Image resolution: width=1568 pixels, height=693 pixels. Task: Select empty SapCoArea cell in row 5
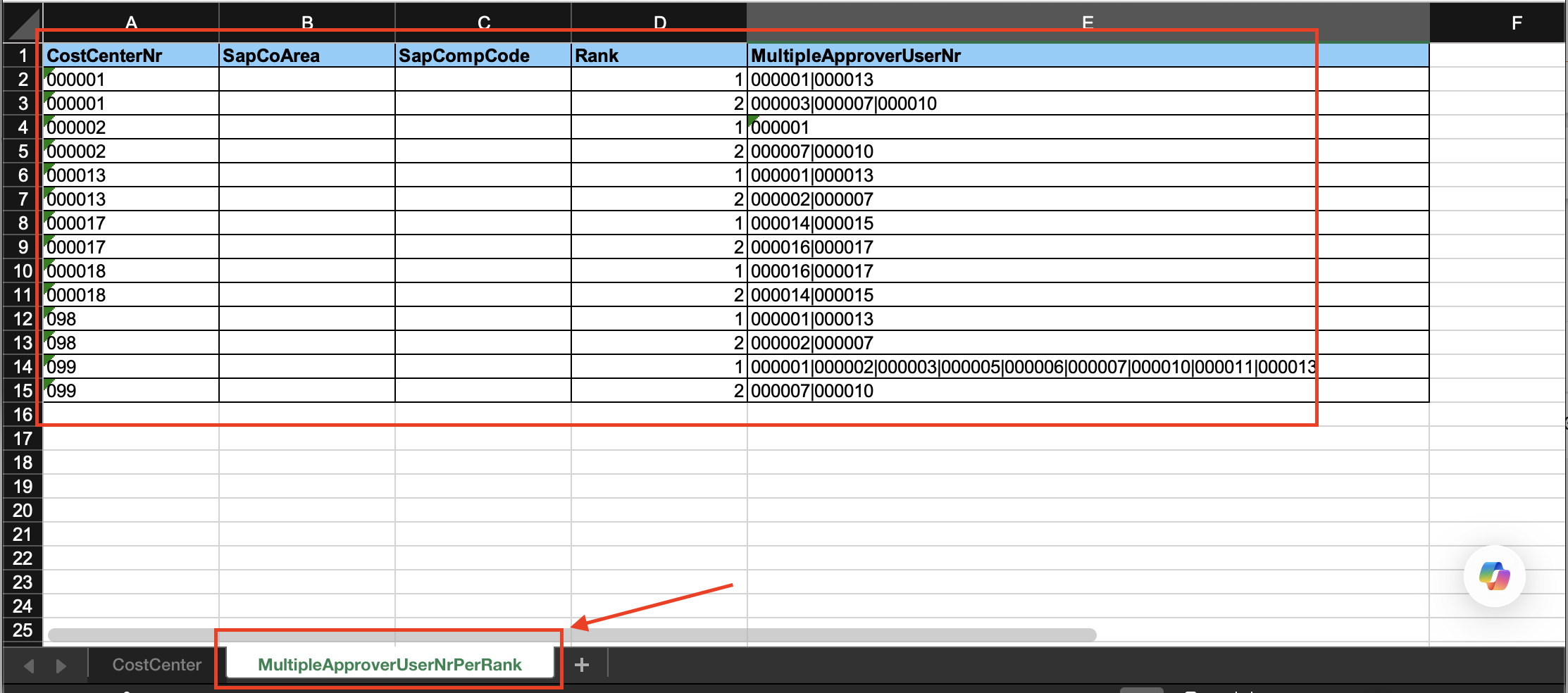pyautogui.click(x=307, y=151)
